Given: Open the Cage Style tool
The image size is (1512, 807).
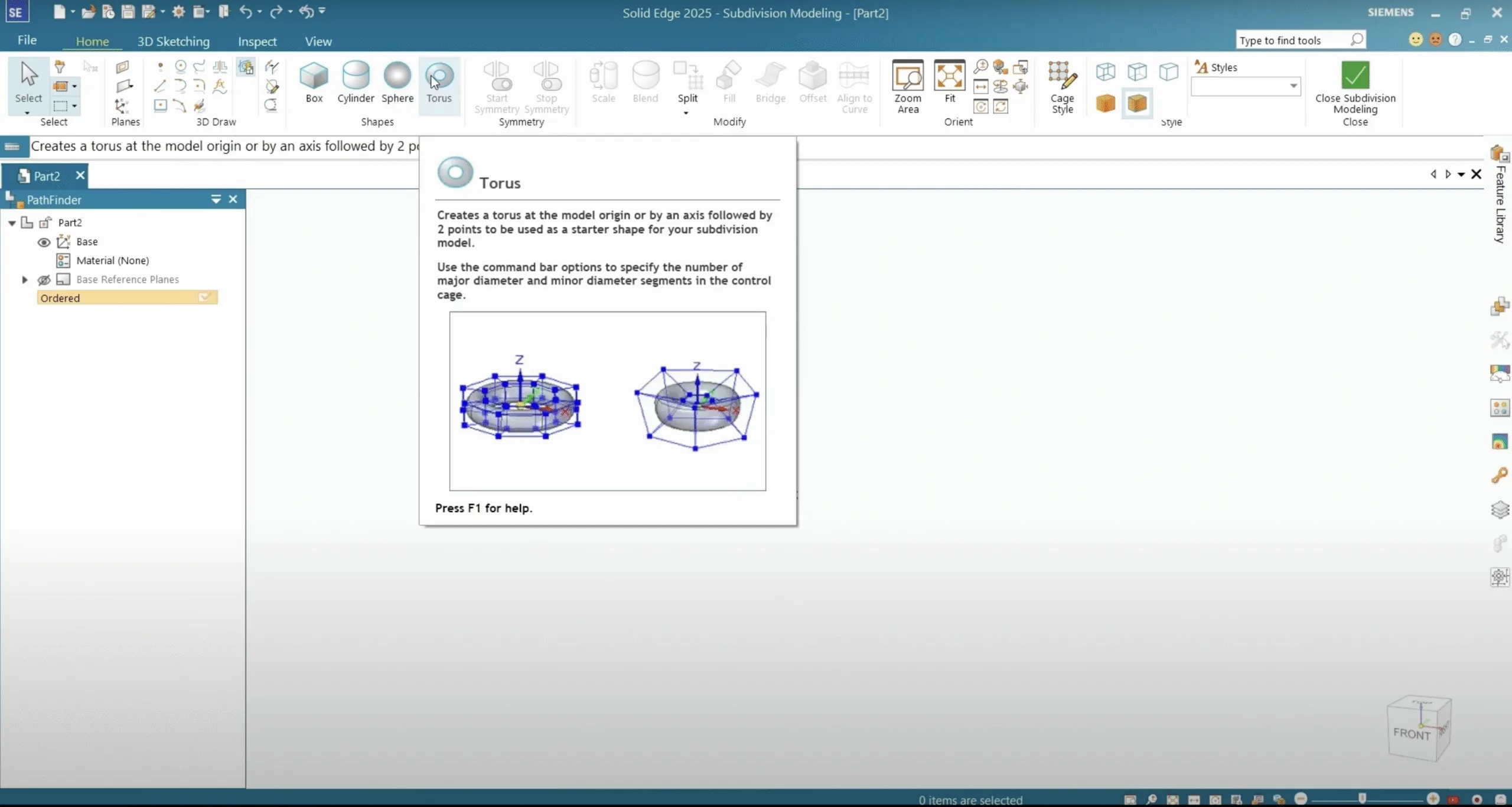Looking at the screenshot, I should click(1062, 87).
